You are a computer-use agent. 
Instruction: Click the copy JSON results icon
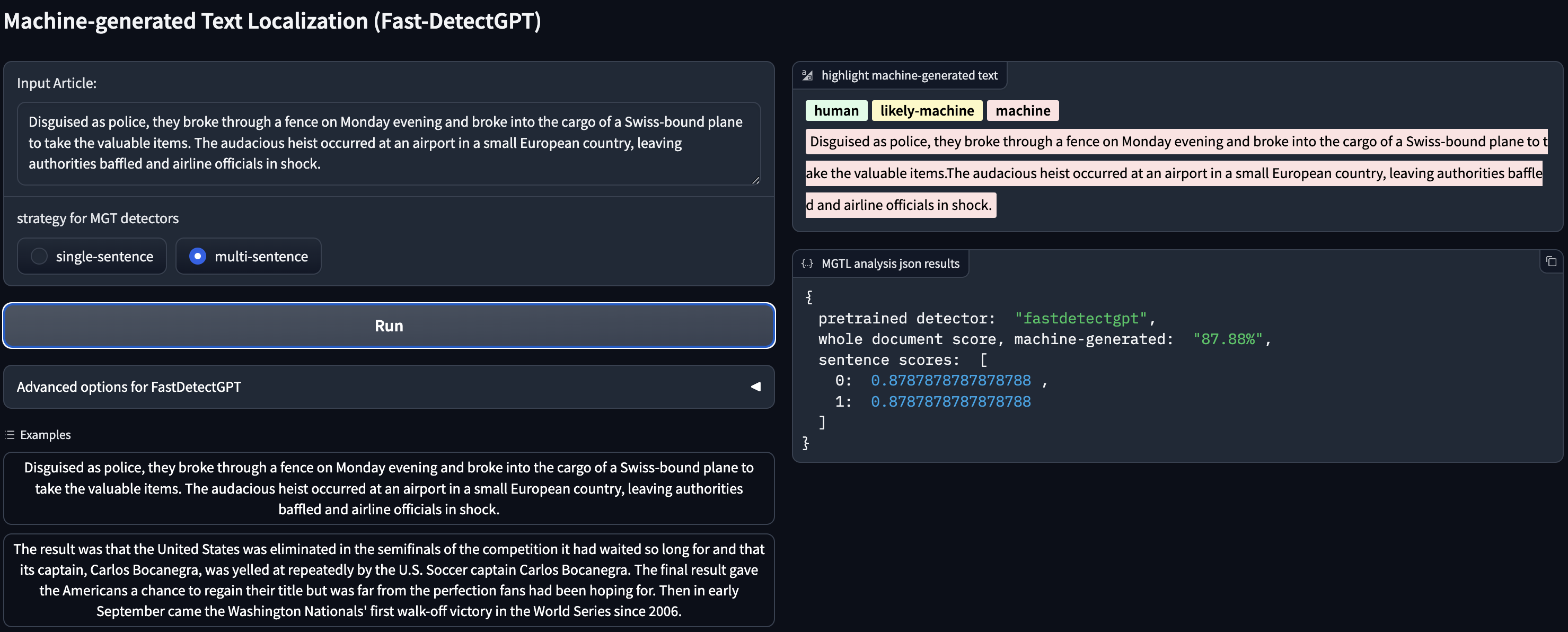pos(1551,261)
